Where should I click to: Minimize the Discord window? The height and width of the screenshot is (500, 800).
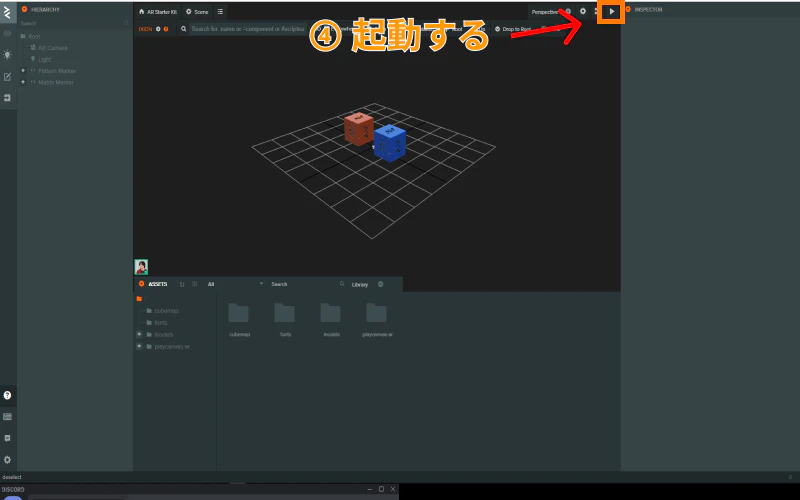pos(369,489)
